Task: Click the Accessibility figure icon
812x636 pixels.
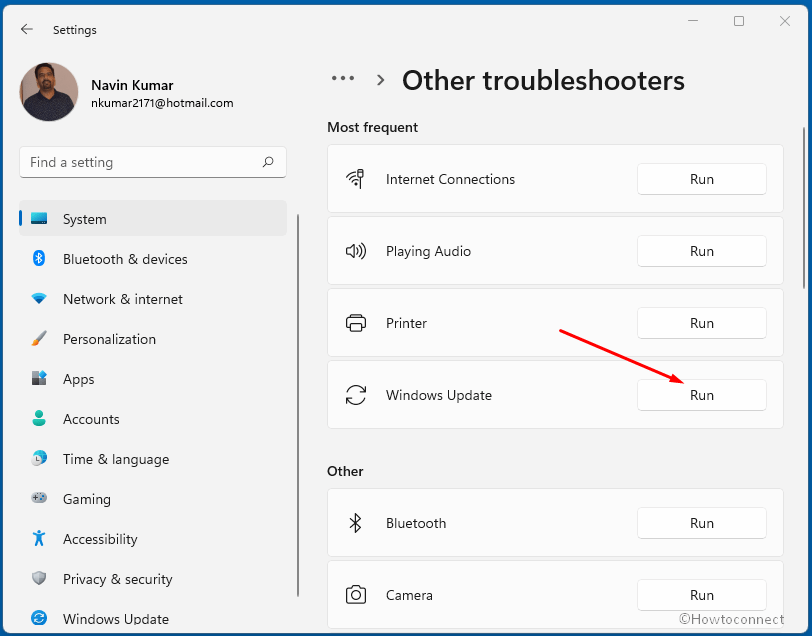Action: pyautogui.click(x=39, y=538)
